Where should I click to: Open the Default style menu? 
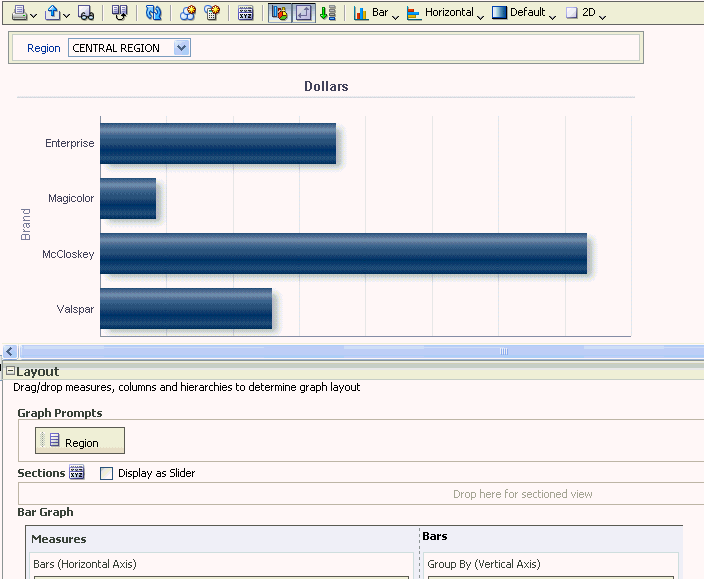[524, 13]
